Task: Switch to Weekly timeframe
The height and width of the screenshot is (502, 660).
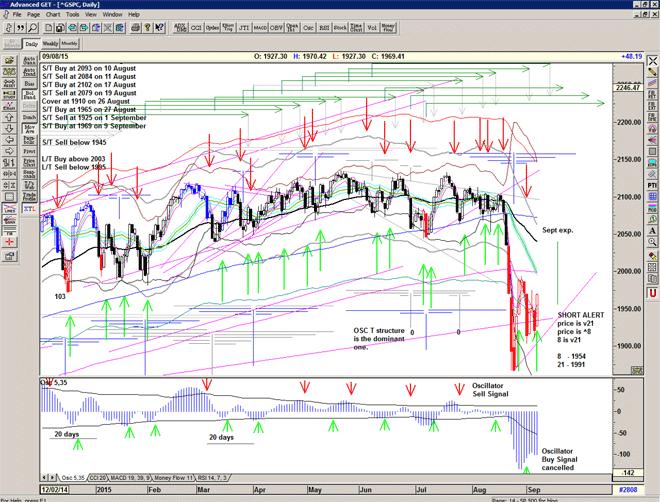Action: (48, 44)
